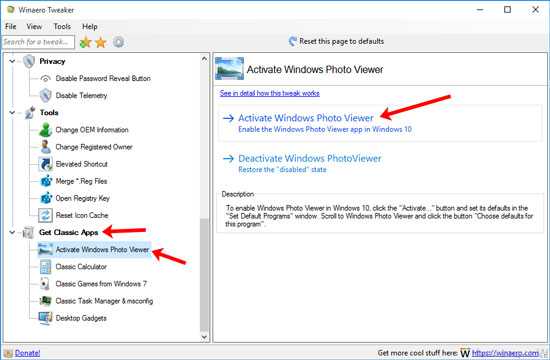
Task: Click the Reset Icon Cache icon
Action: (x=46, y=215)
